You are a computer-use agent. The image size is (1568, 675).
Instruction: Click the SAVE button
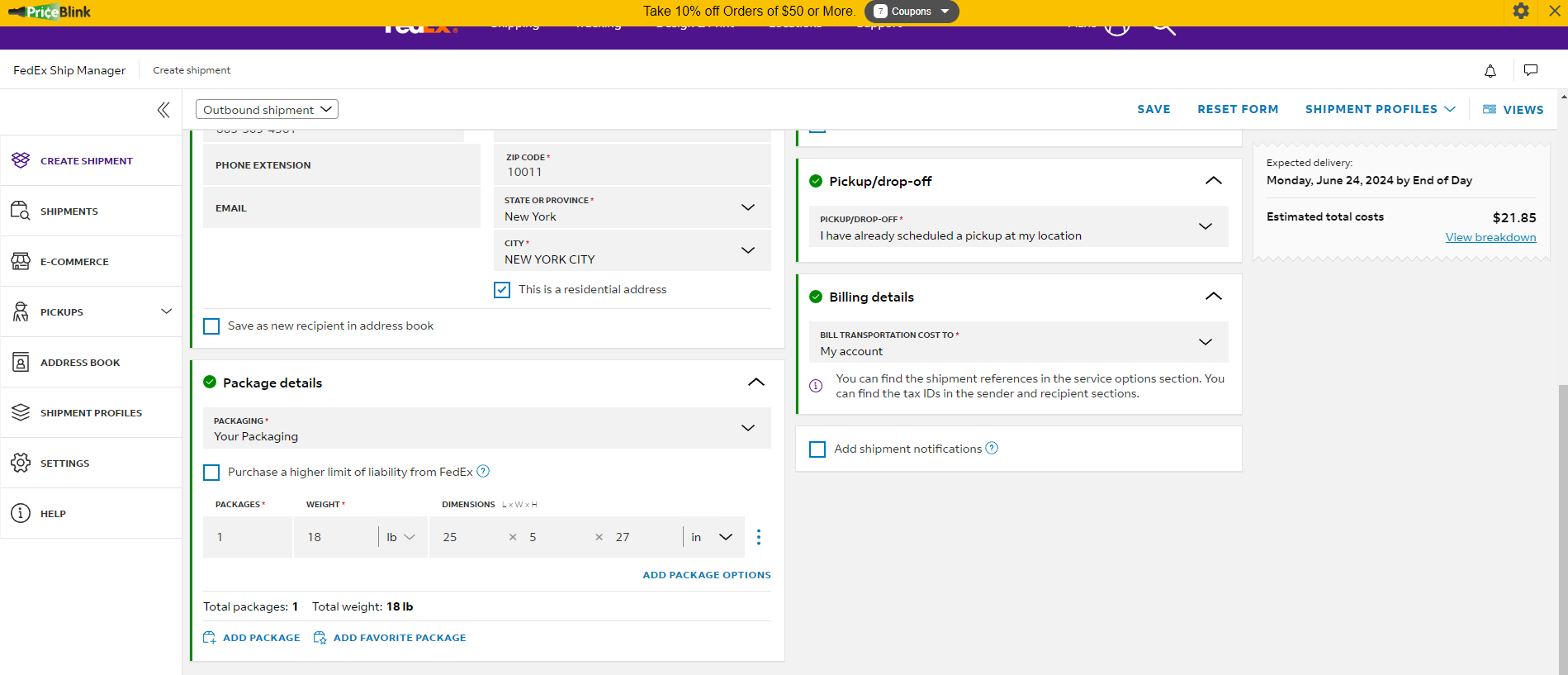tap(1153, 109)
